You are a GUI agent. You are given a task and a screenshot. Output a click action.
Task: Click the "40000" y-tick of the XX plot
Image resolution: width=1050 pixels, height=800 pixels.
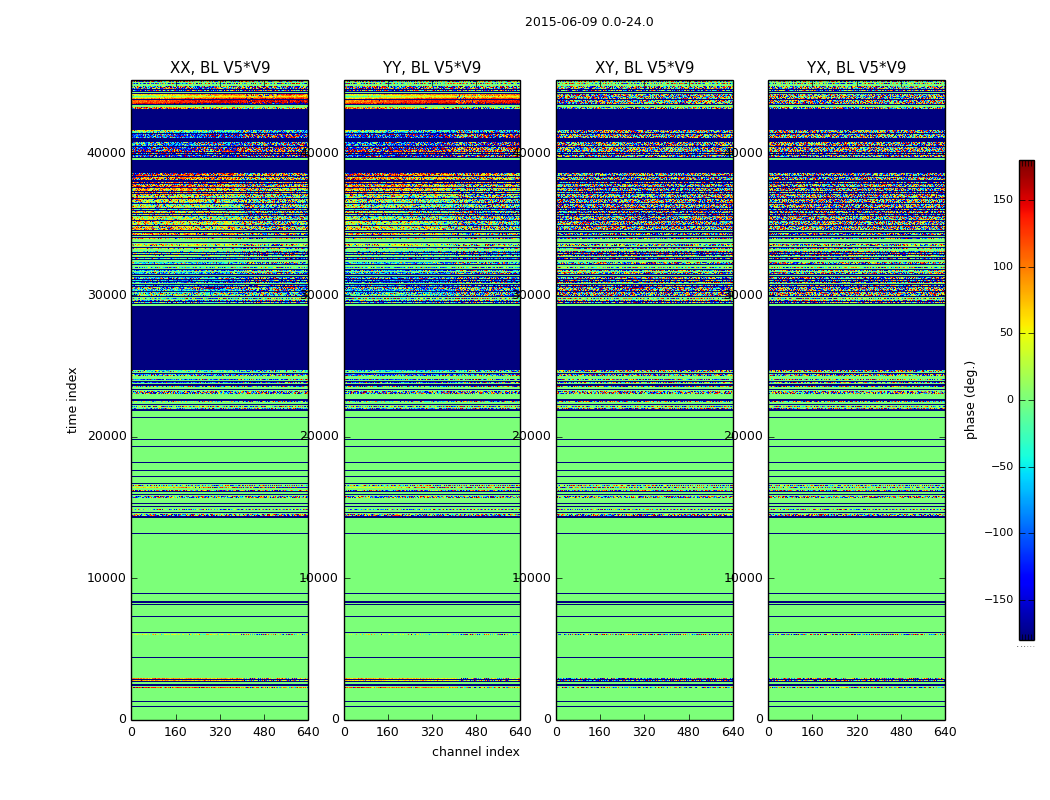[106, 153]
